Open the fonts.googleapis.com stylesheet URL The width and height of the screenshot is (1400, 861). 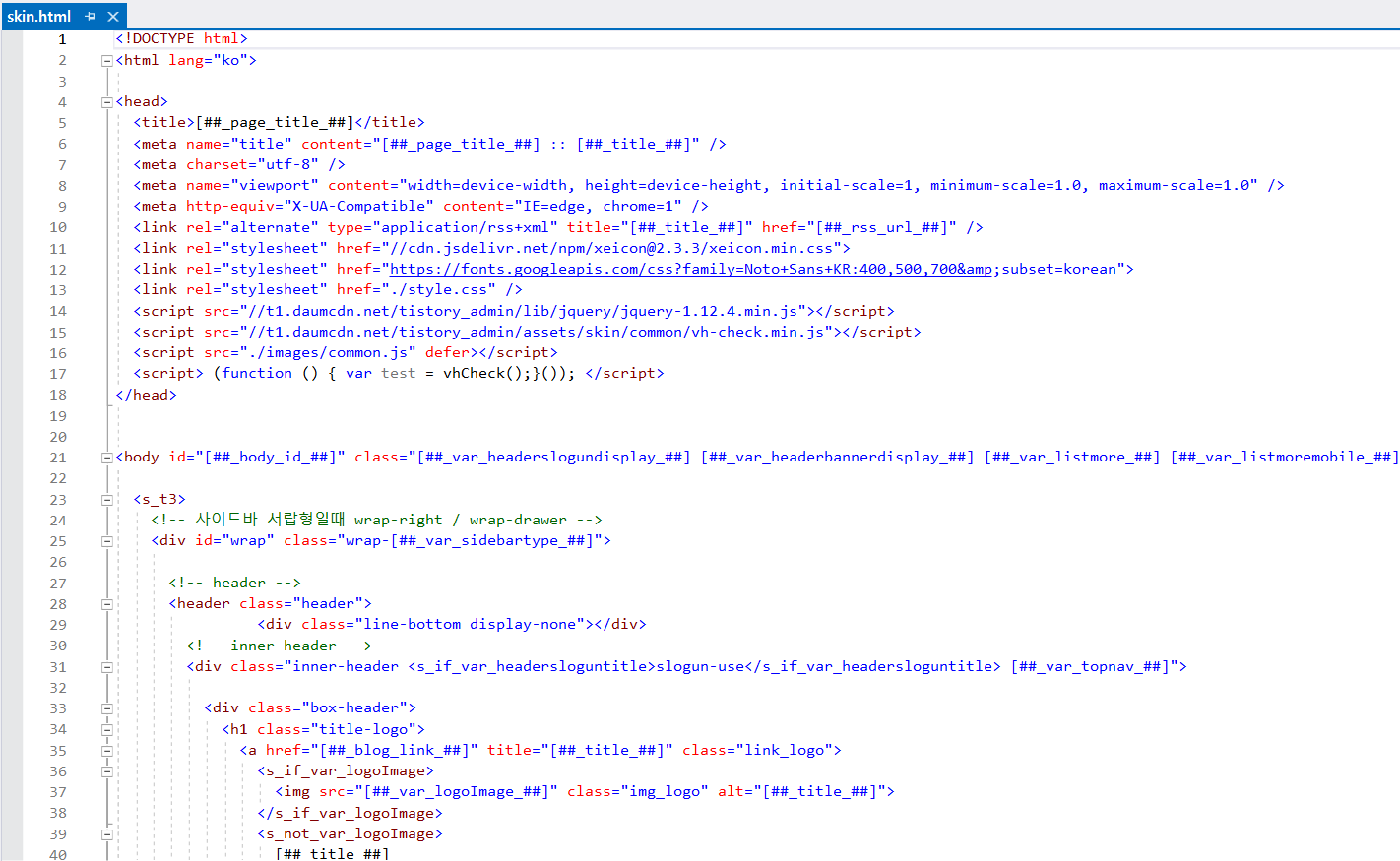pyautogui.click(x=691, y=269)
